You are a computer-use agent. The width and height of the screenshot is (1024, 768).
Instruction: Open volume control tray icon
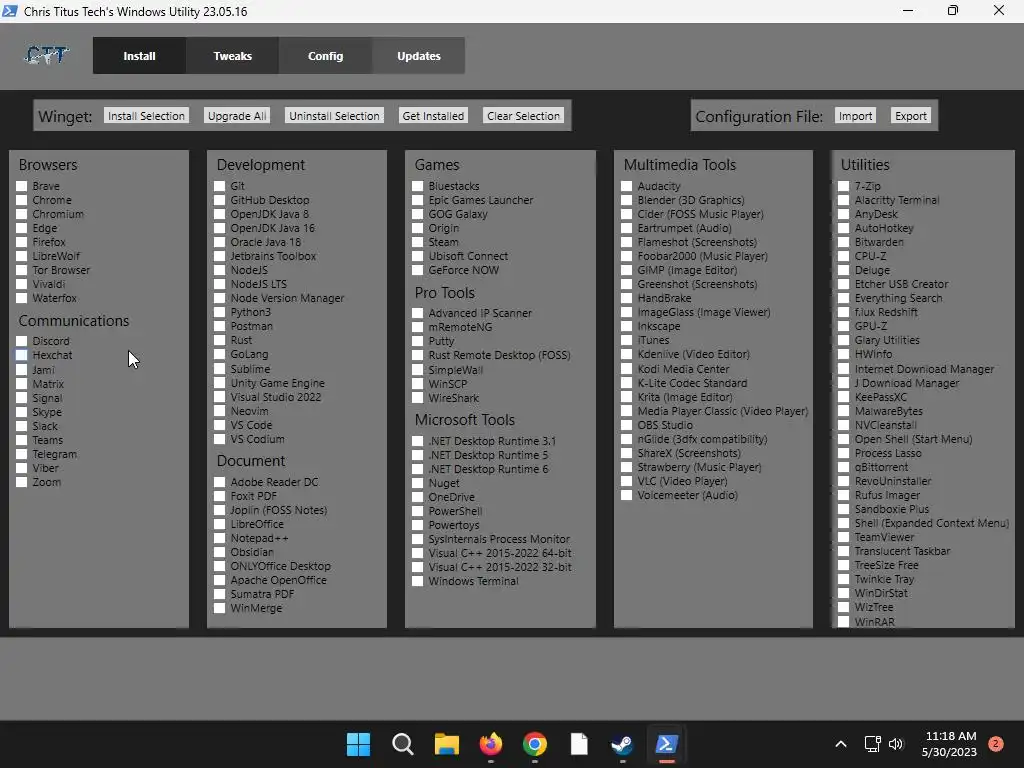[x=896, y=744]
